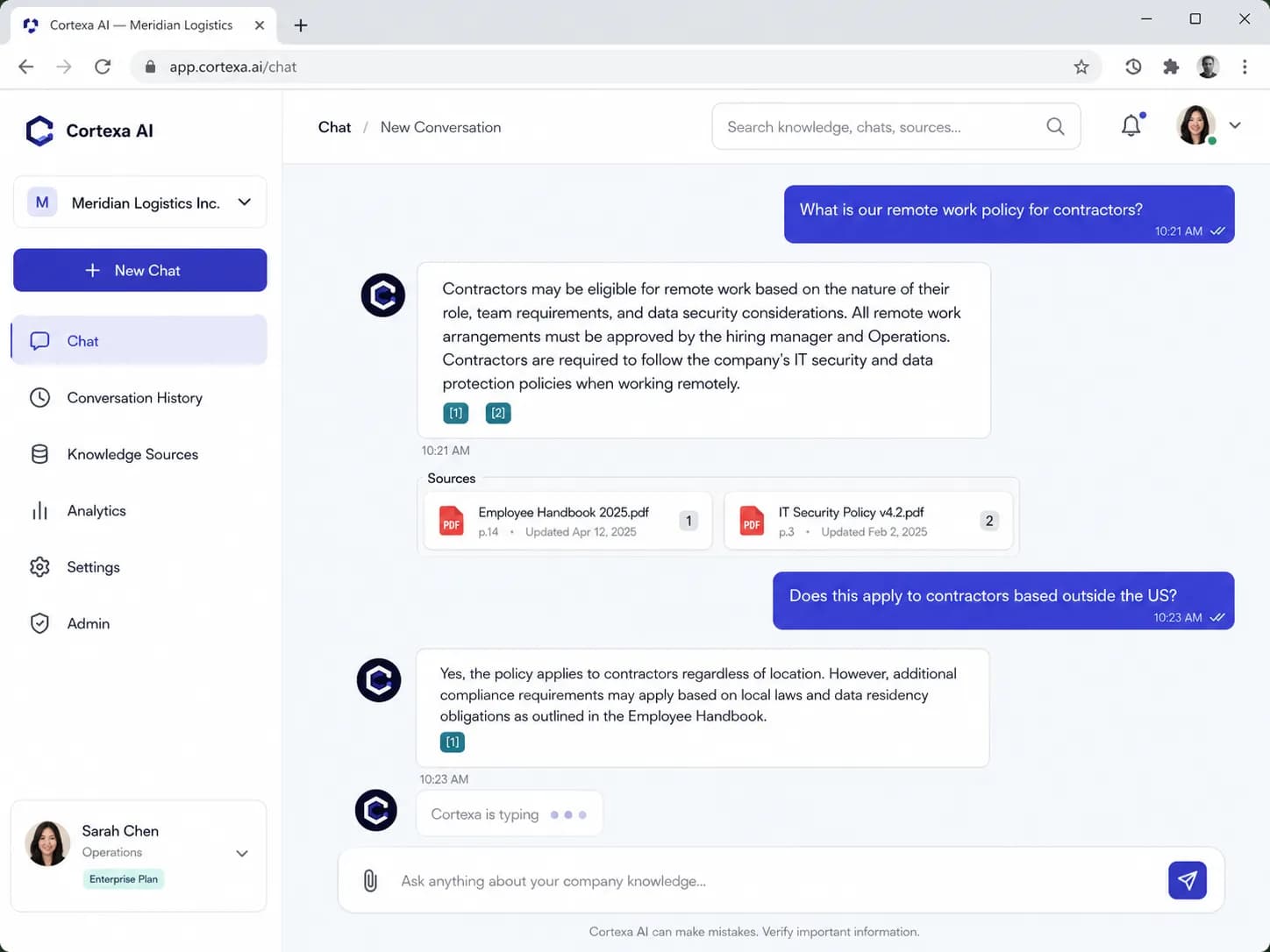This screenshot has width=1270, height=952.
Task: Open browser history clock icon
Action: [x=1133, y=67]
